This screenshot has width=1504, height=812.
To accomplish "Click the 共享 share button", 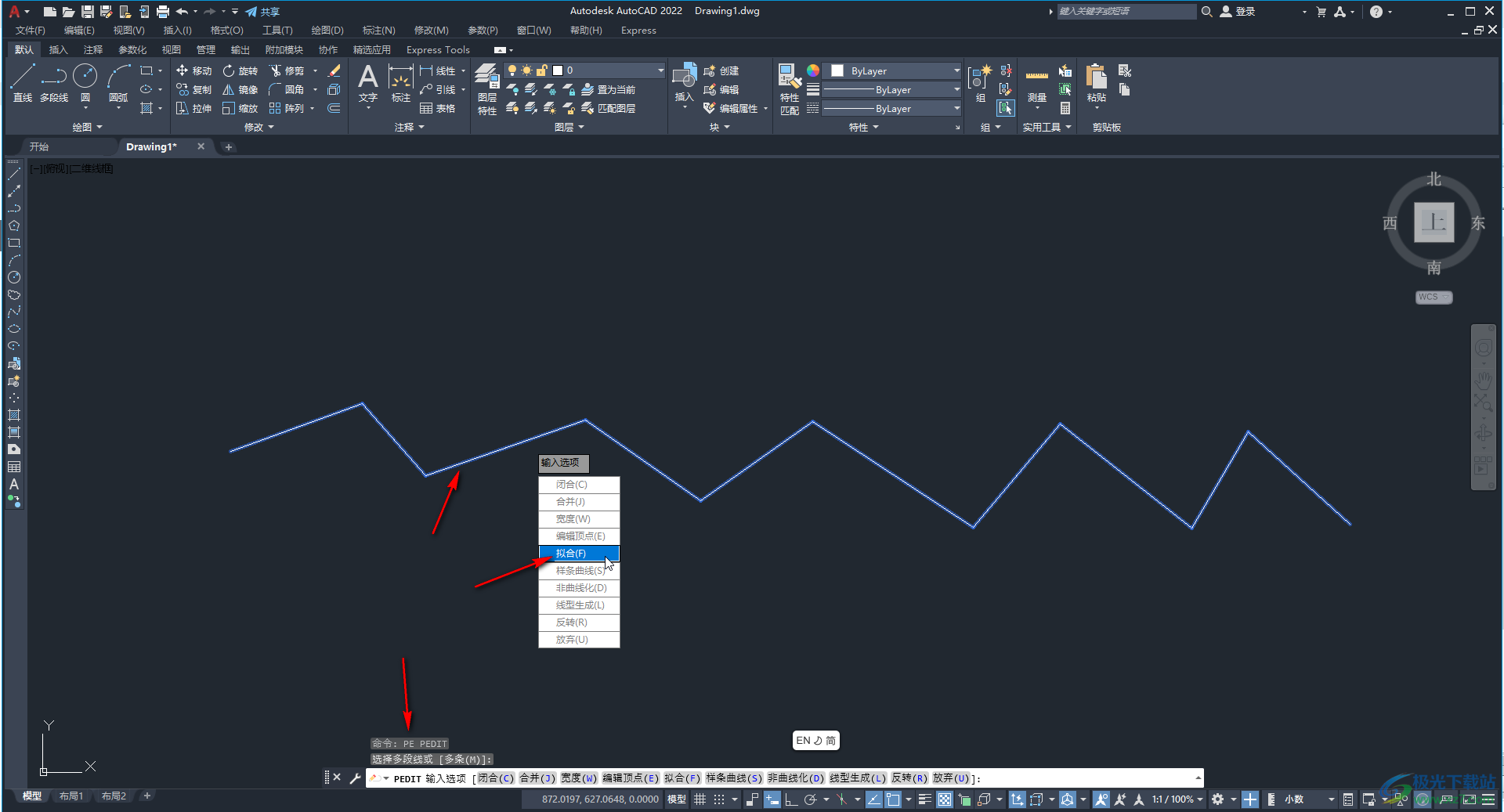I will [x=262, y=11].
